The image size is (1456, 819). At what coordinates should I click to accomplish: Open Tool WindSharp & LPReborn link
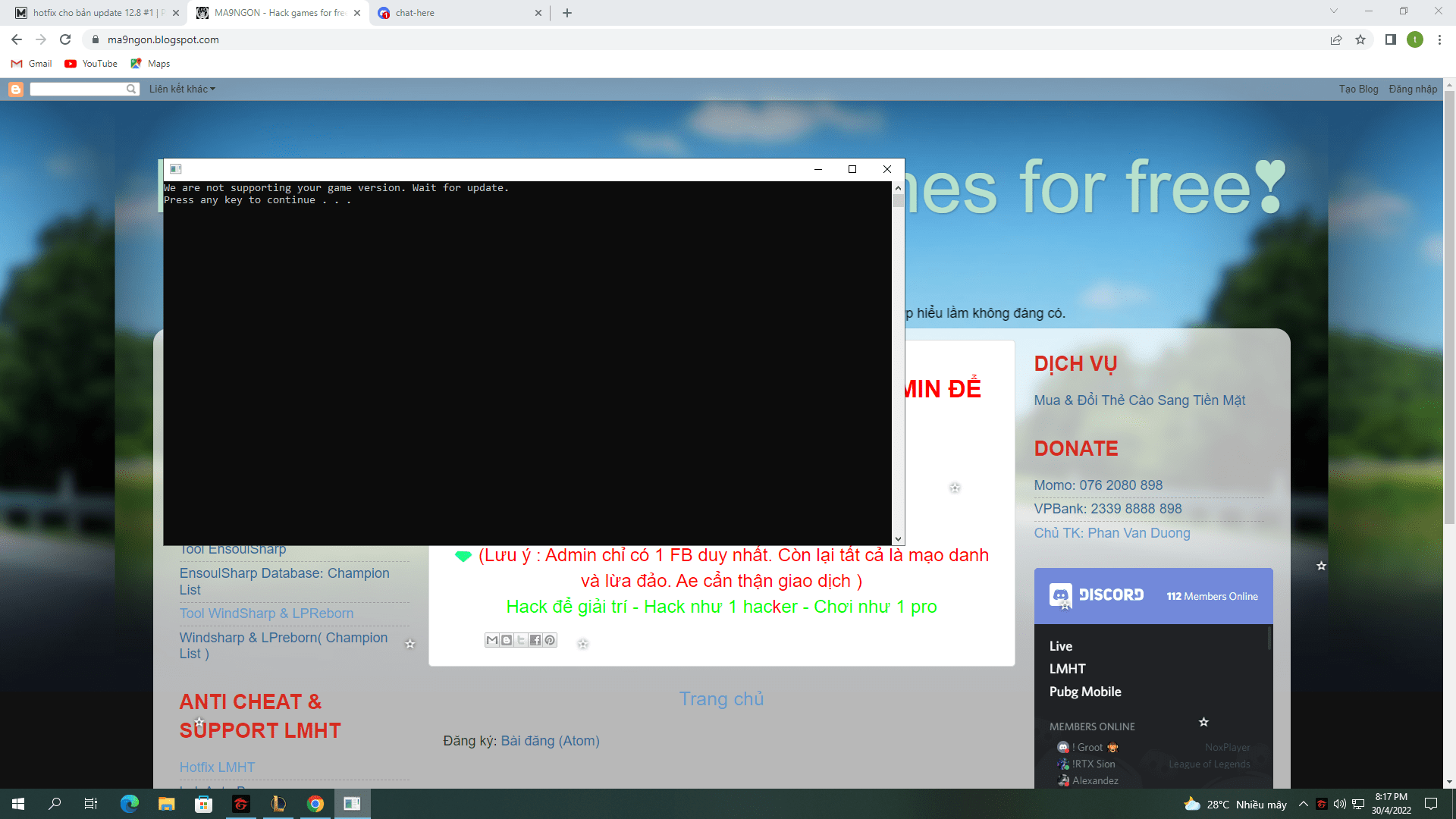pos(266,613)
